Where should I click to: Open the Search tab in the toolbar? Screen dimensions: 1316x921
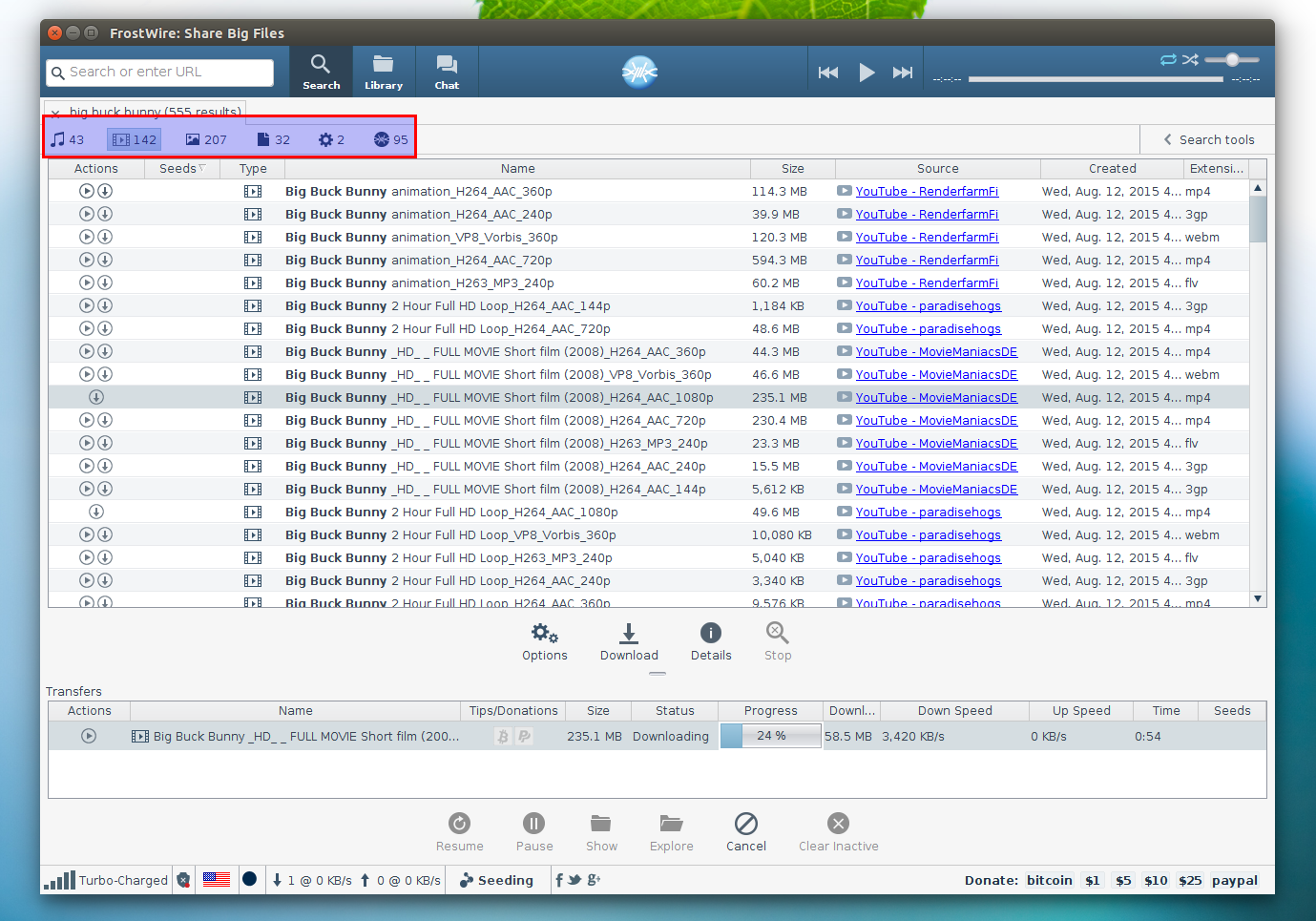[321, 72]
